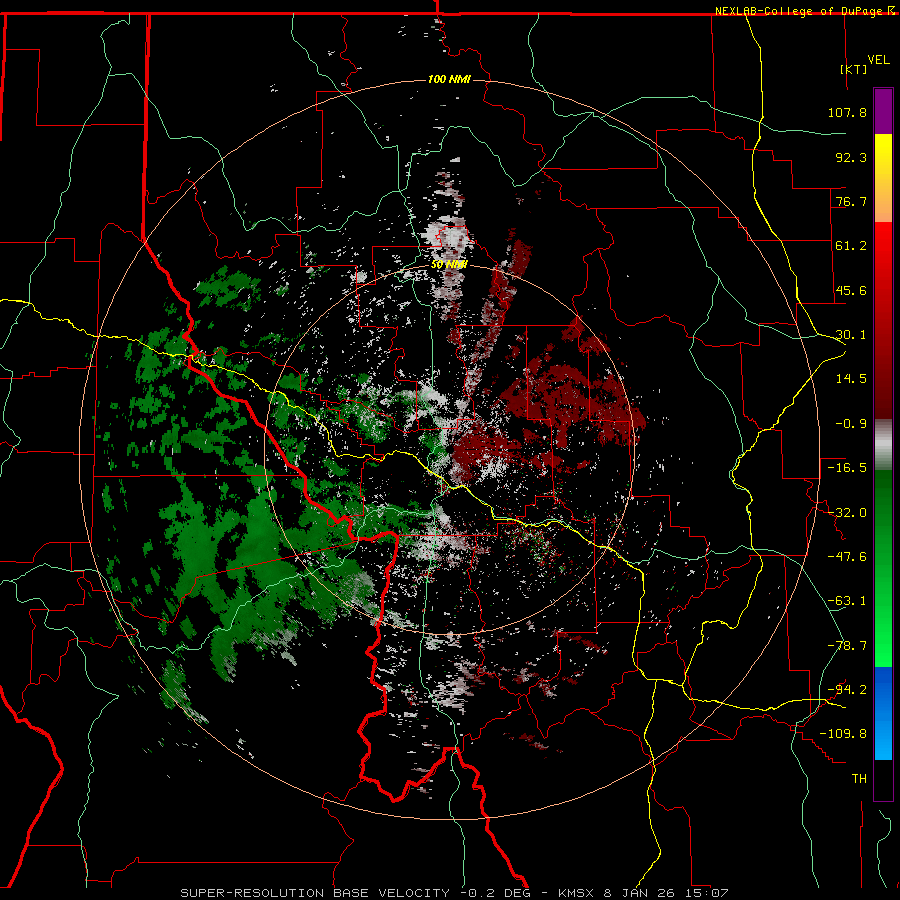900x900 pixels.
Task: Select the -32.0 value on velocity scale
Action: click(847, 513)
